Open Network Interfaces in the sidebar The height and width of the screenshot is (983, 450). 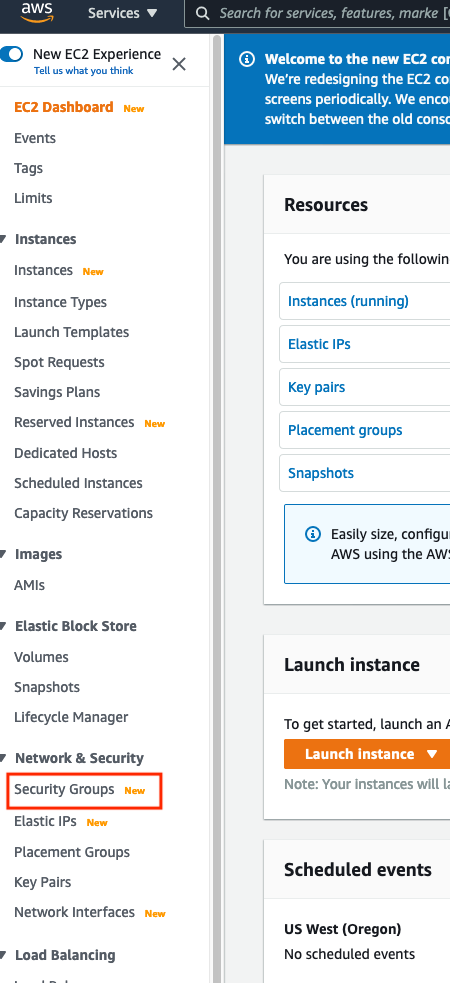pyautogui.click(x=74, y=912)
